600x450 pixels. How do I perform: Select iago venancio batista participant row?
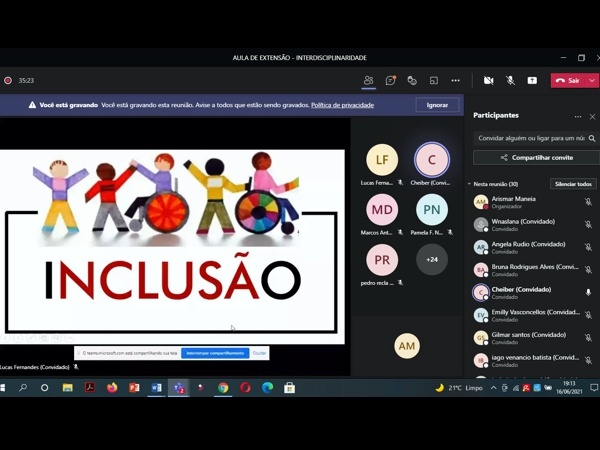pos(532,360)
